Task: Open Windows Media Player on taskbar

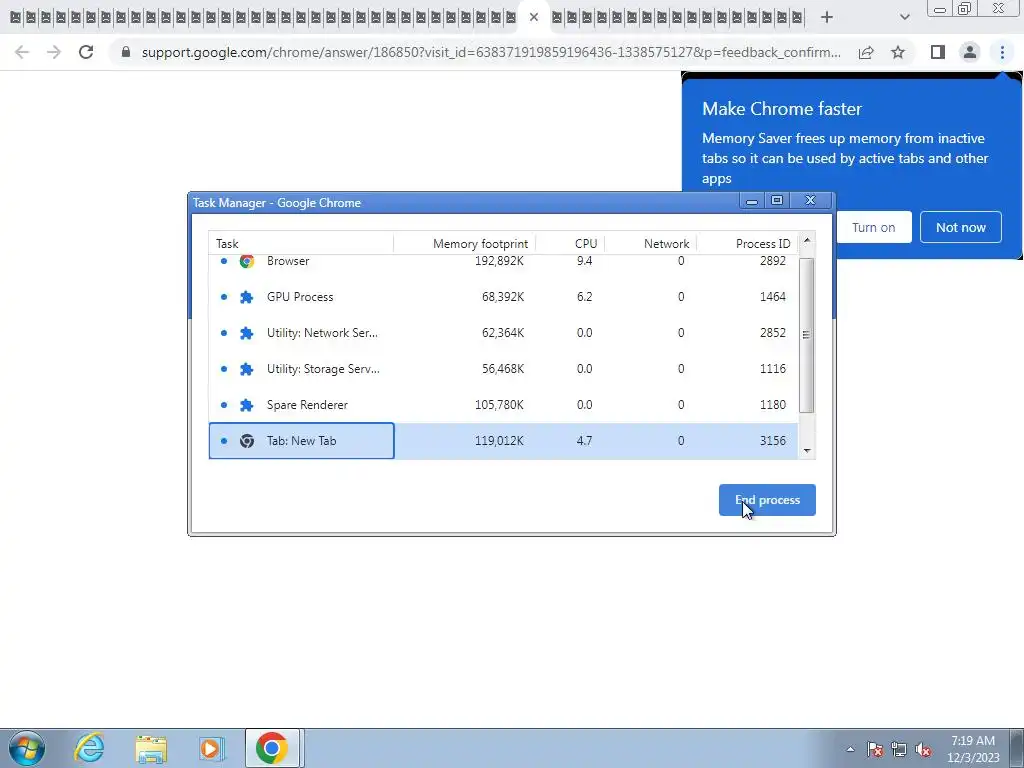Action: tap(211, 748)
